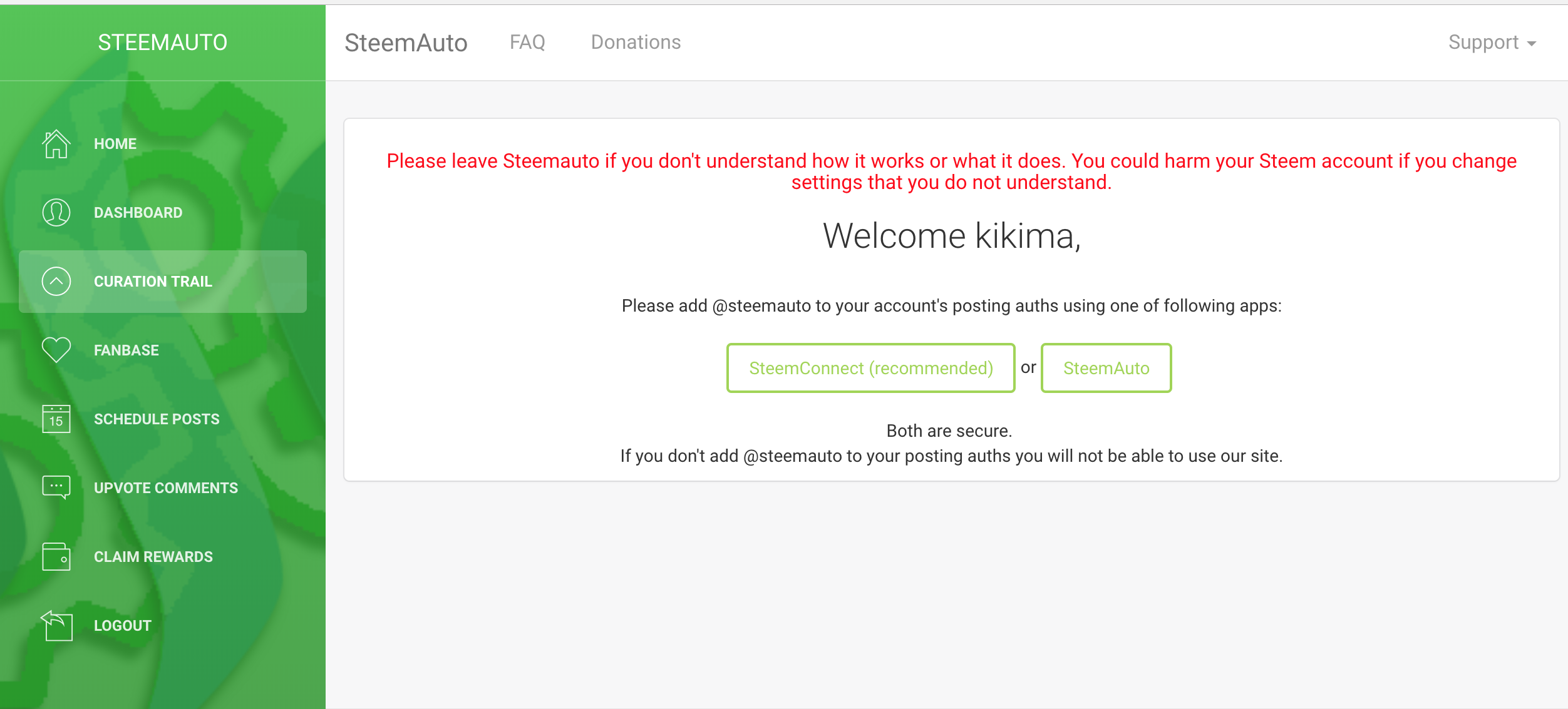Click the Fanbase heart icon
This screenshot has height=709, width=1568.
[56, 350]
